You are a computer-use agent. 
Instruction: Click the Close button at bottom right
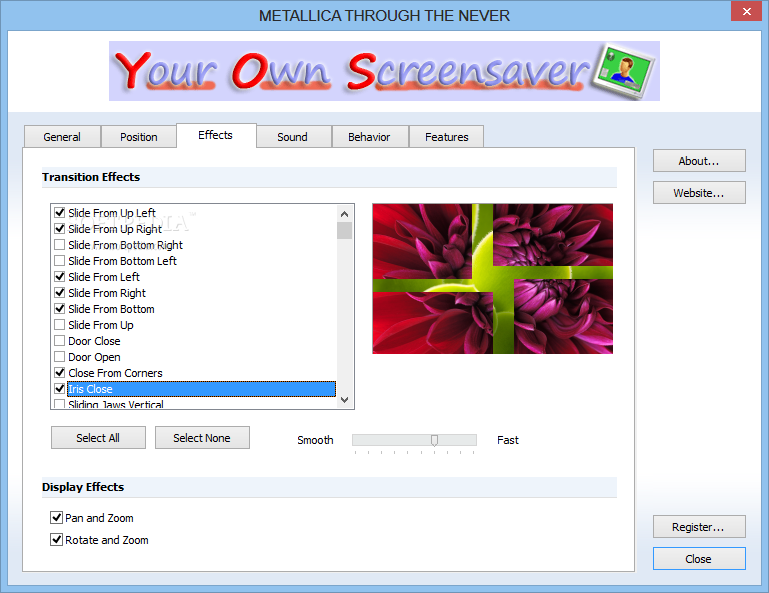(x=699, y=559)
